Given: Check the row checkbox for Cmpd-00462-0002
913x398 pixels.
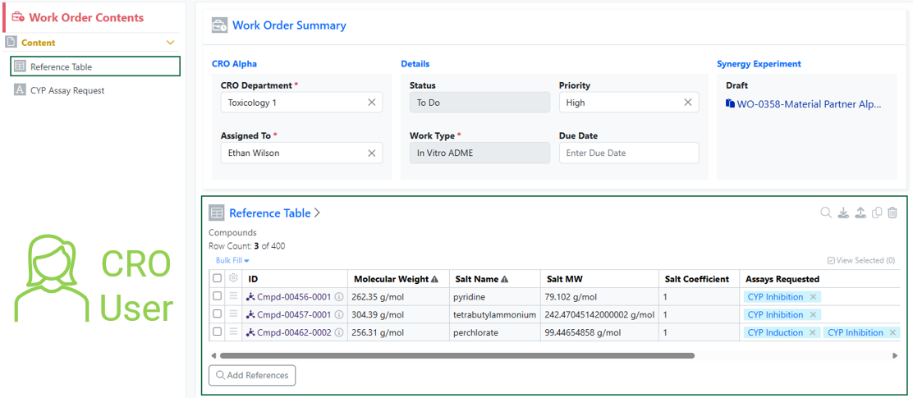Looking at the screenshot, I should [x=217, y=332].
